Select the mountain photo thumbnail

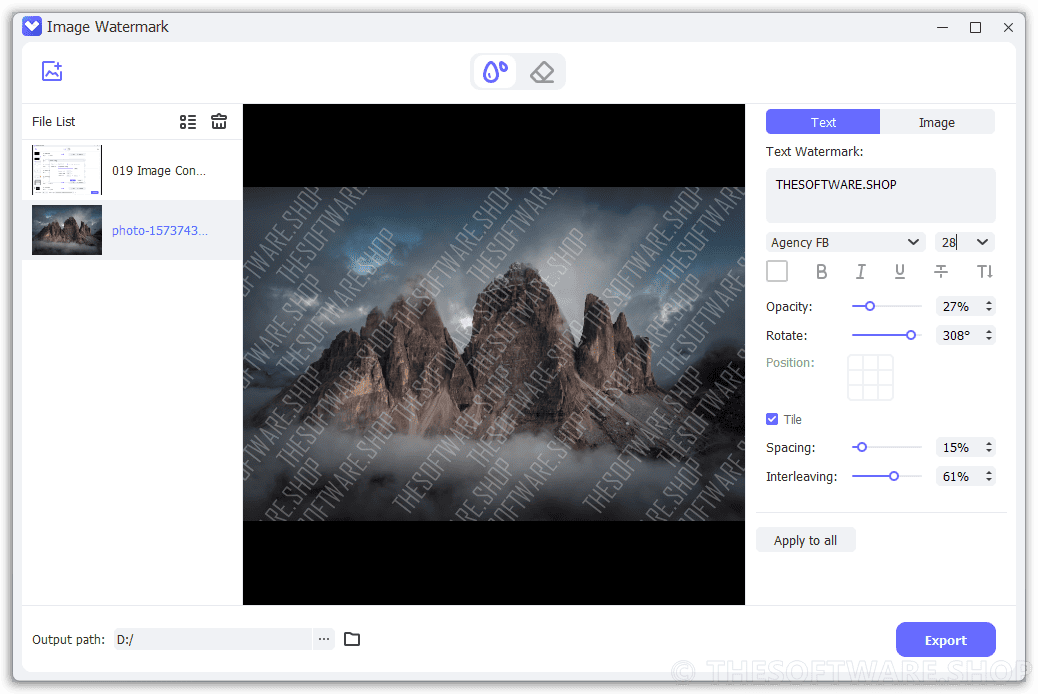coord(67,230)
